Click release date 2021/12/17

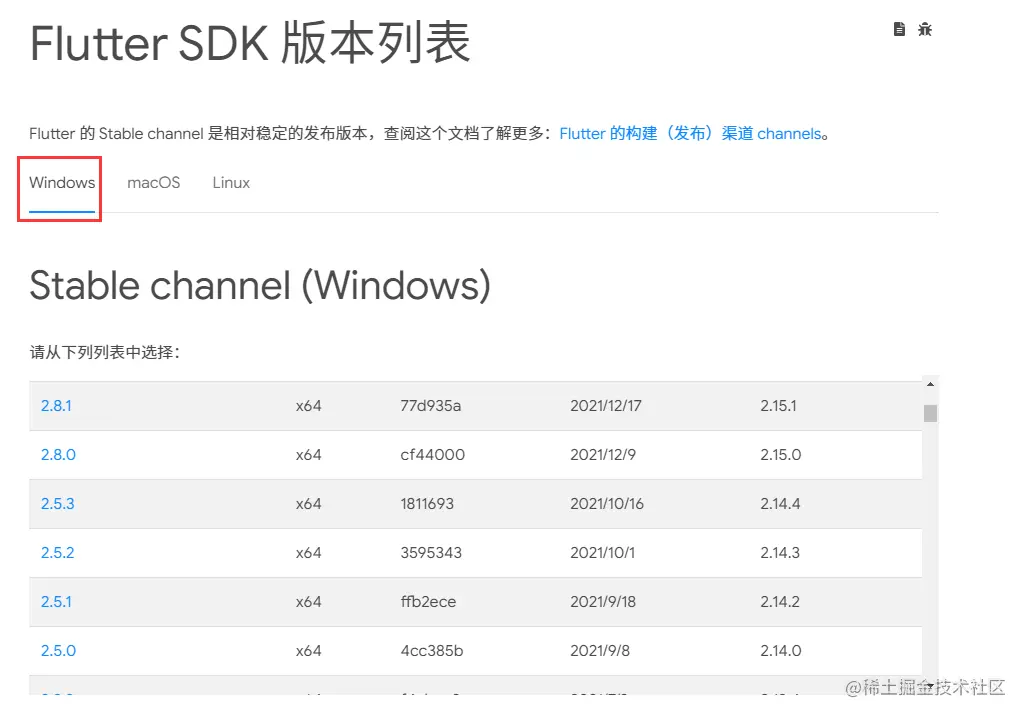tap(606, 406)
